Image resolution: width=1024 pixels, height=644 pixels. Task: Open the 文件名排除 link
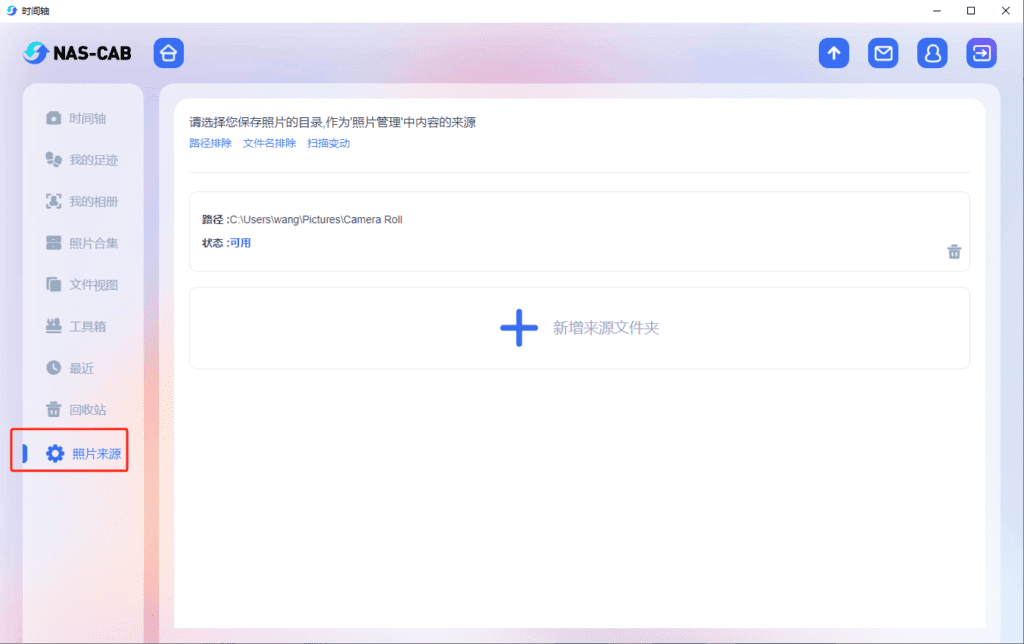[x=269, y=143]
